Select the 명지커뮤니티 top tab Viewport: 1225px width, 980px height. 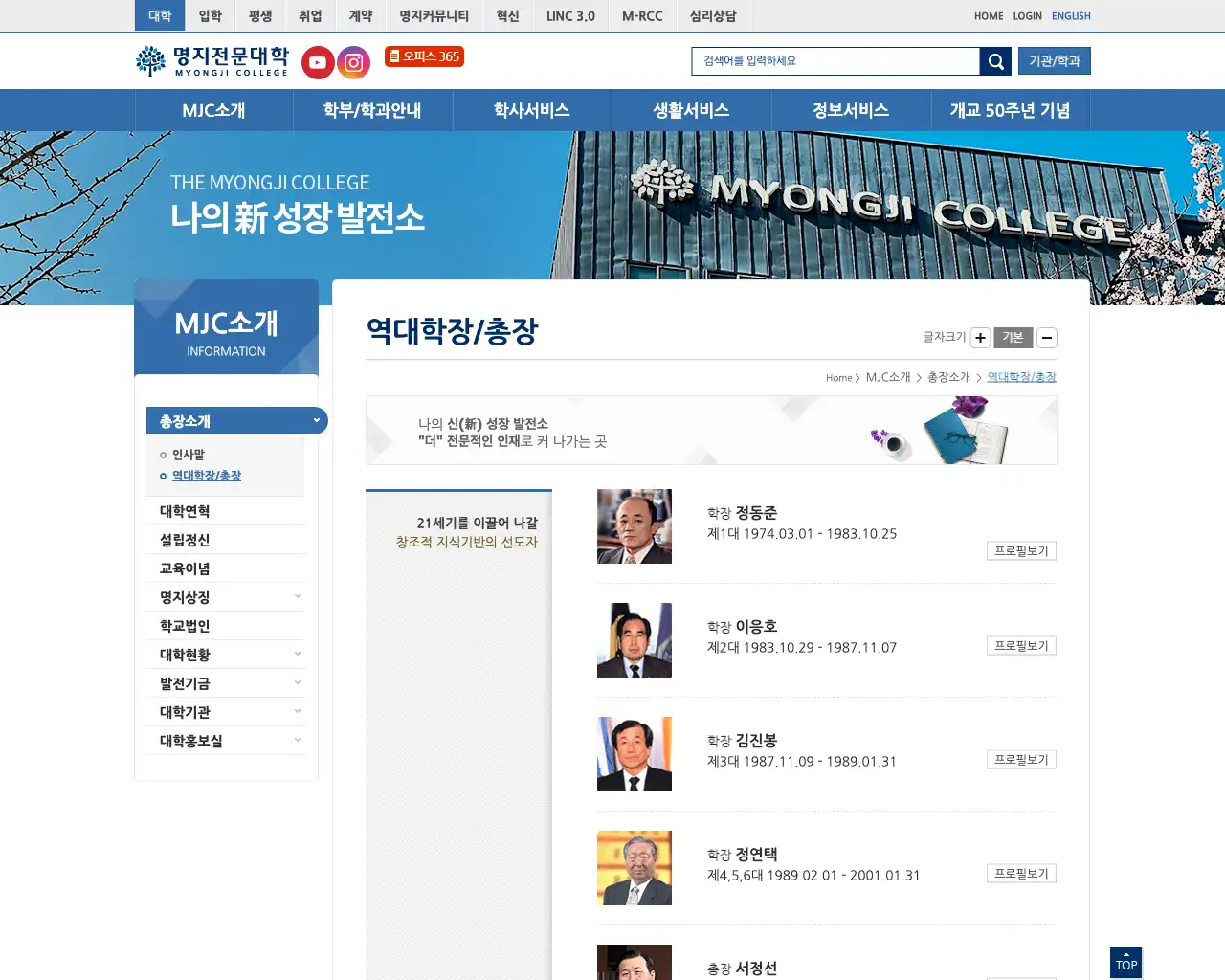click(x=434, y=15)
